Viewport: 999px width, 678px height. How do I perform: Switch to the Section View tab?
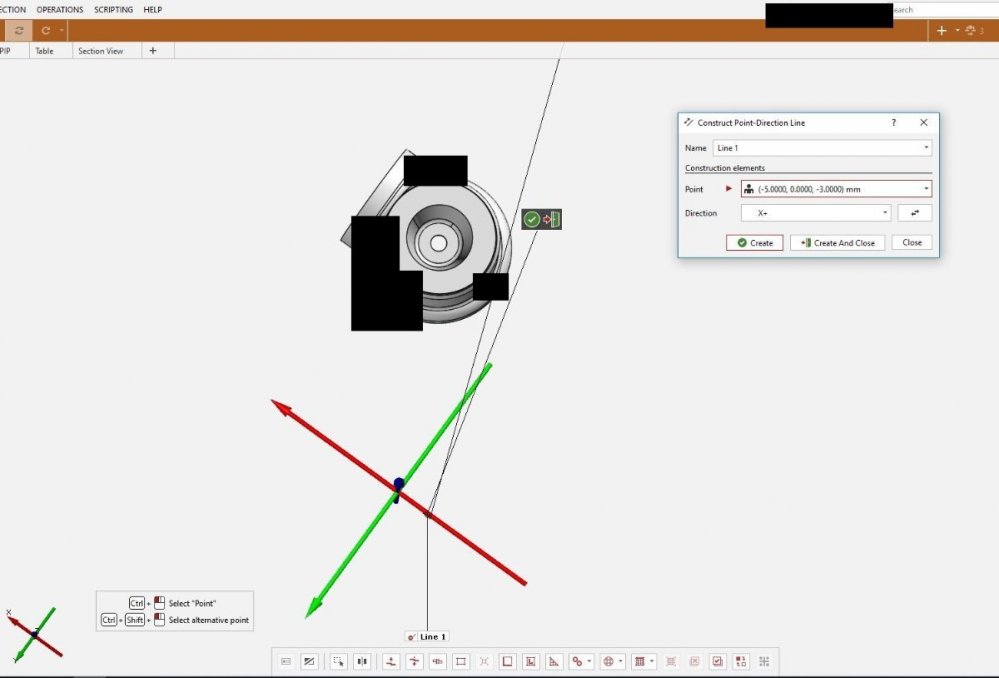100,51
